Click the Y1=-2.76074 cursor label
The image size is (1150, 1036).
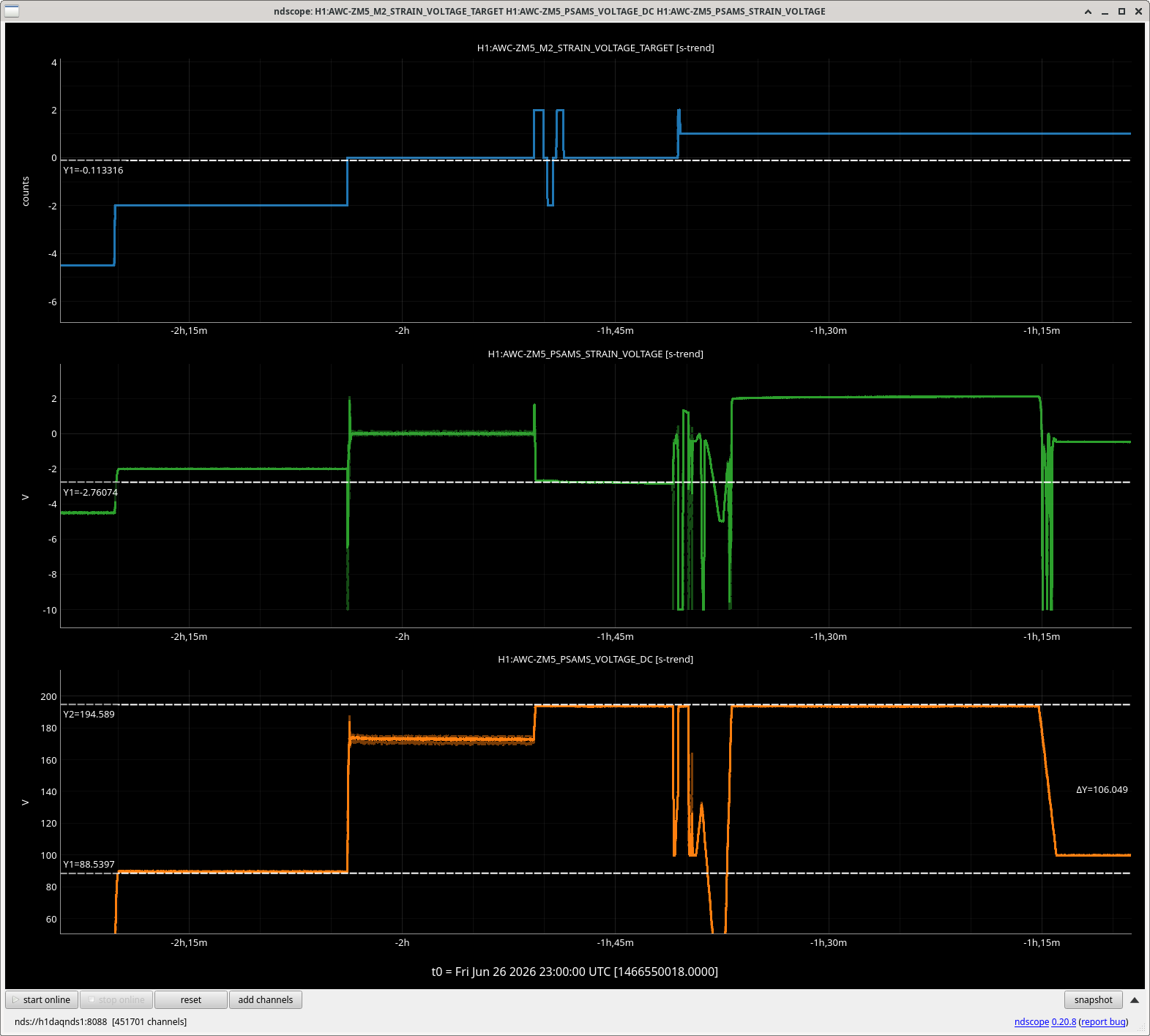90,492
